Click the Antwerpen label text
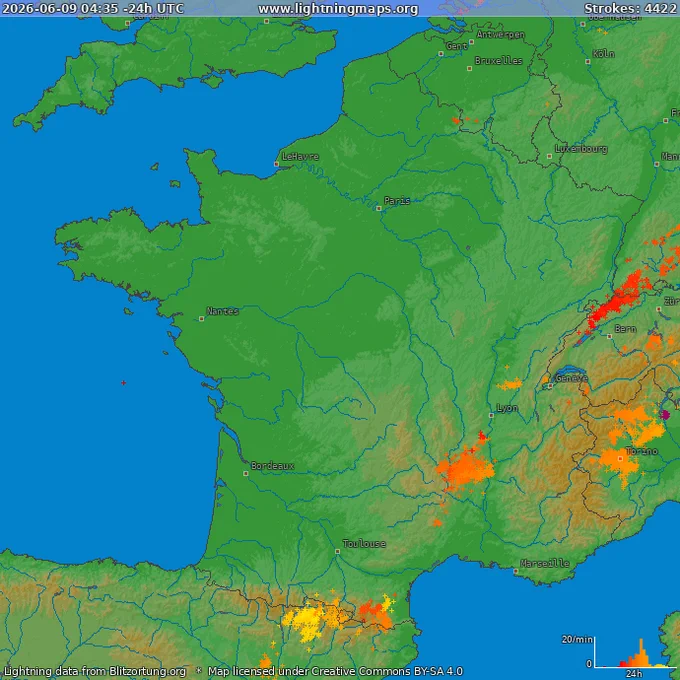The width and height of the screenshot is (680, 680). click(x=500, y=35)
